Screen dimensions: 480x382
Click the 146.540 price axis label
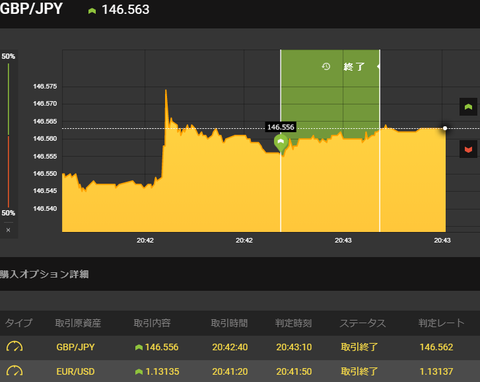pyautogui.click(x=45, y=208)
